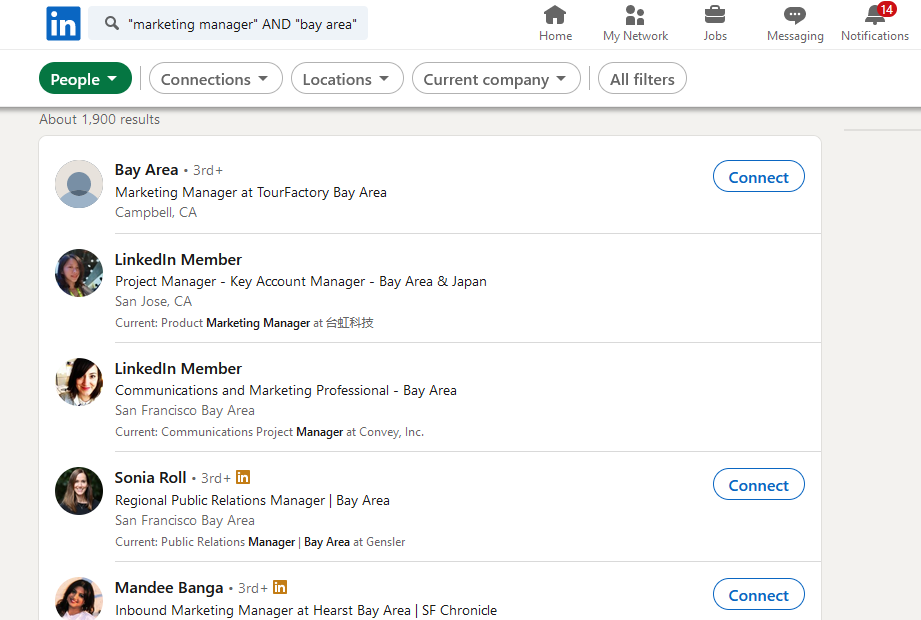Open the LinkedIn home logo

tap(63, 23)
